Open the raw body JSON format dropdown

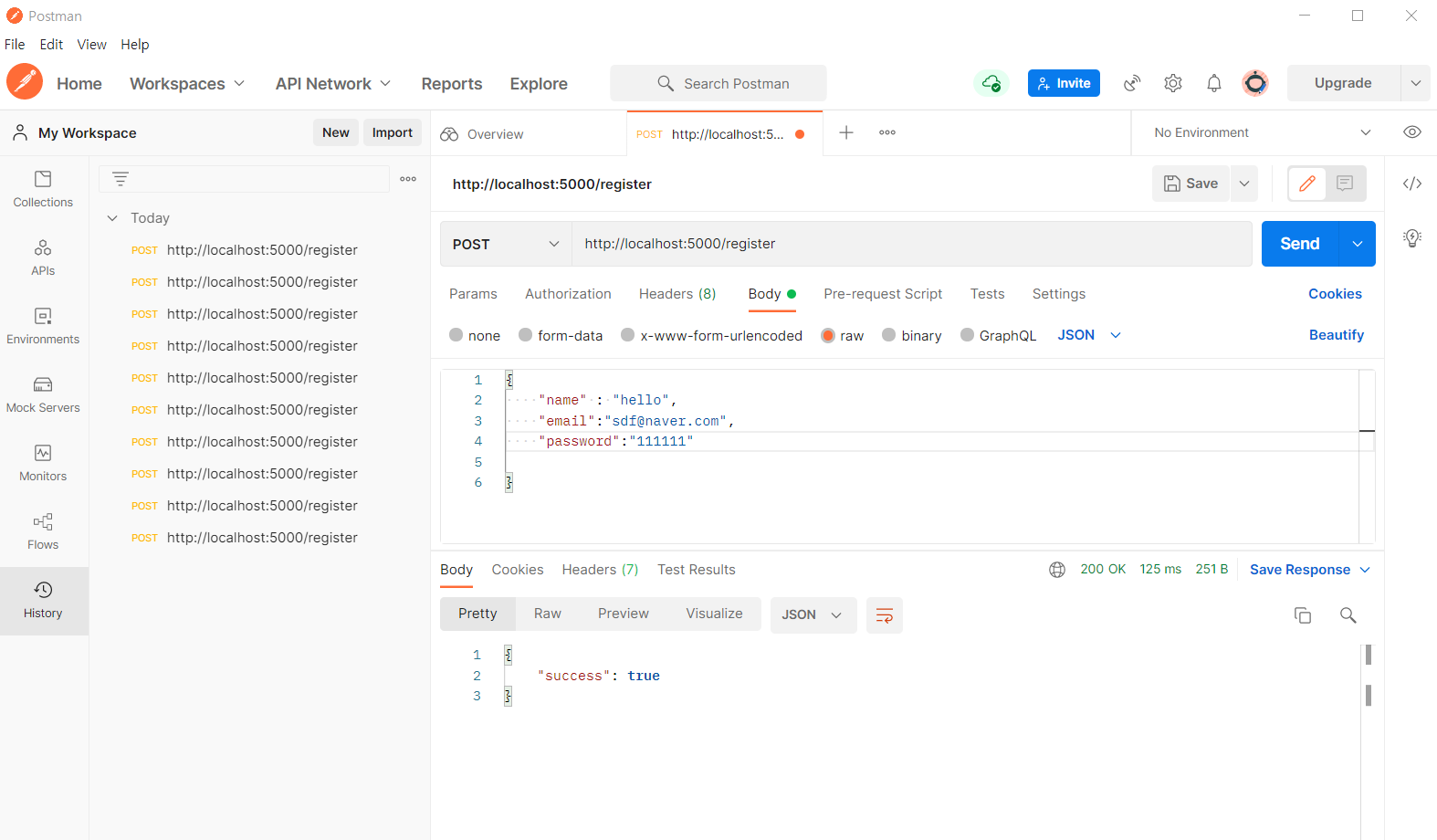pyautogui.click(x=1089, y=335)
